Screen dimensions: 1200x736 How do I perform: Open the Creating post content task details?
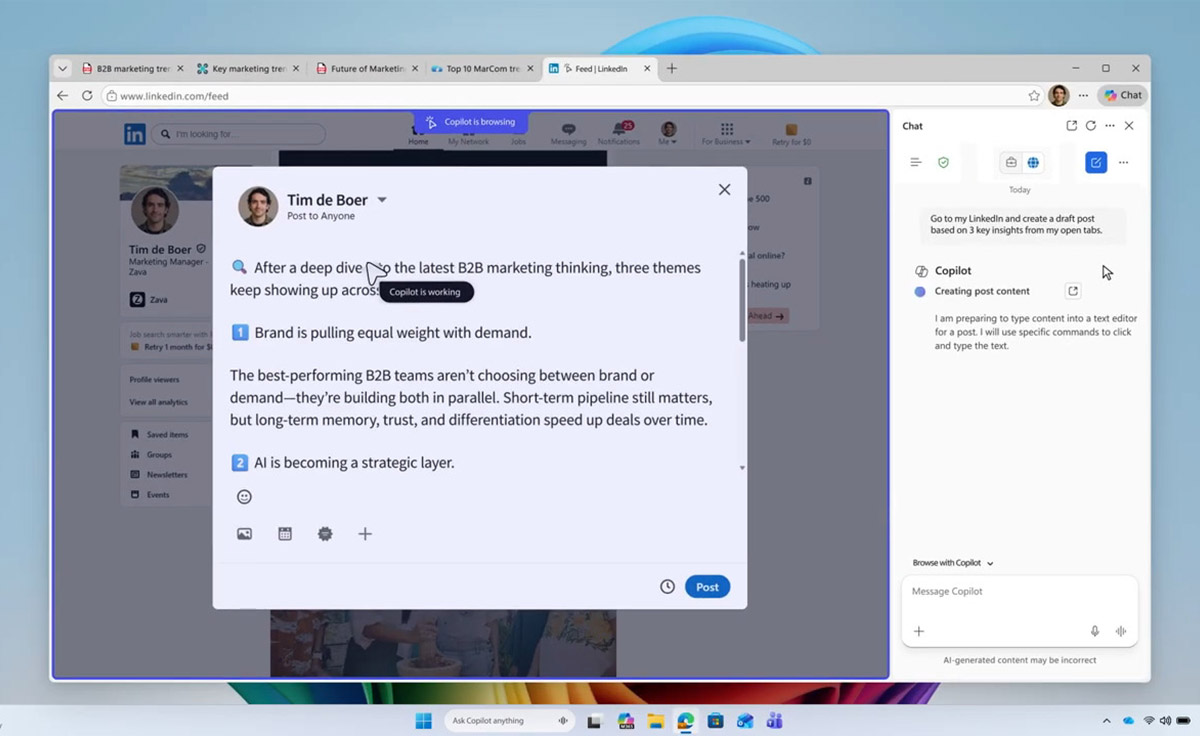pos(1073,291)
